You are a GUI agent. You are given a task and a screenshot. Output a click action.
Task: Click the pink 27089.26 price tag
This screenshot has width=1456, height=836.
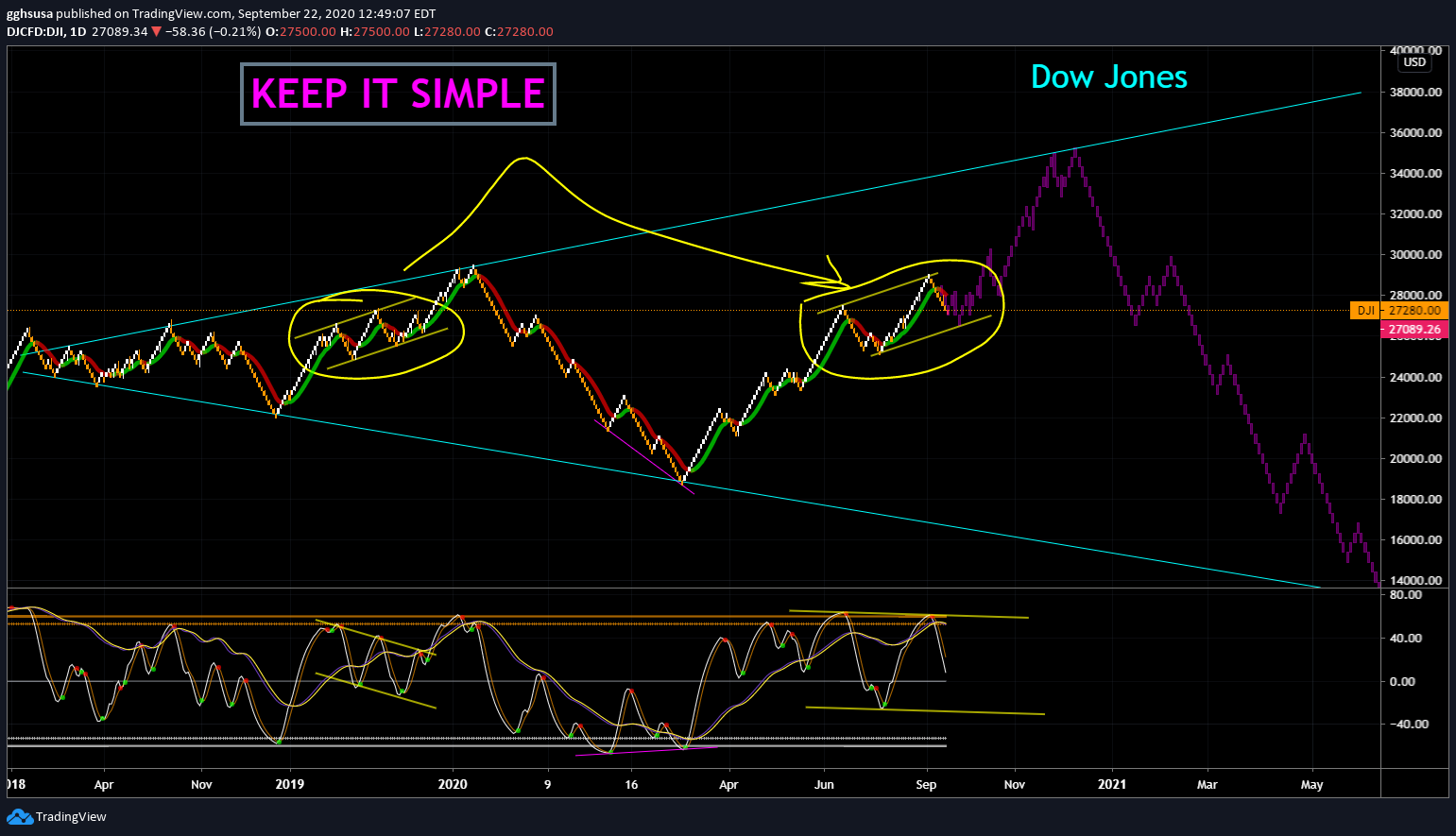click(x=1414, y=329)
